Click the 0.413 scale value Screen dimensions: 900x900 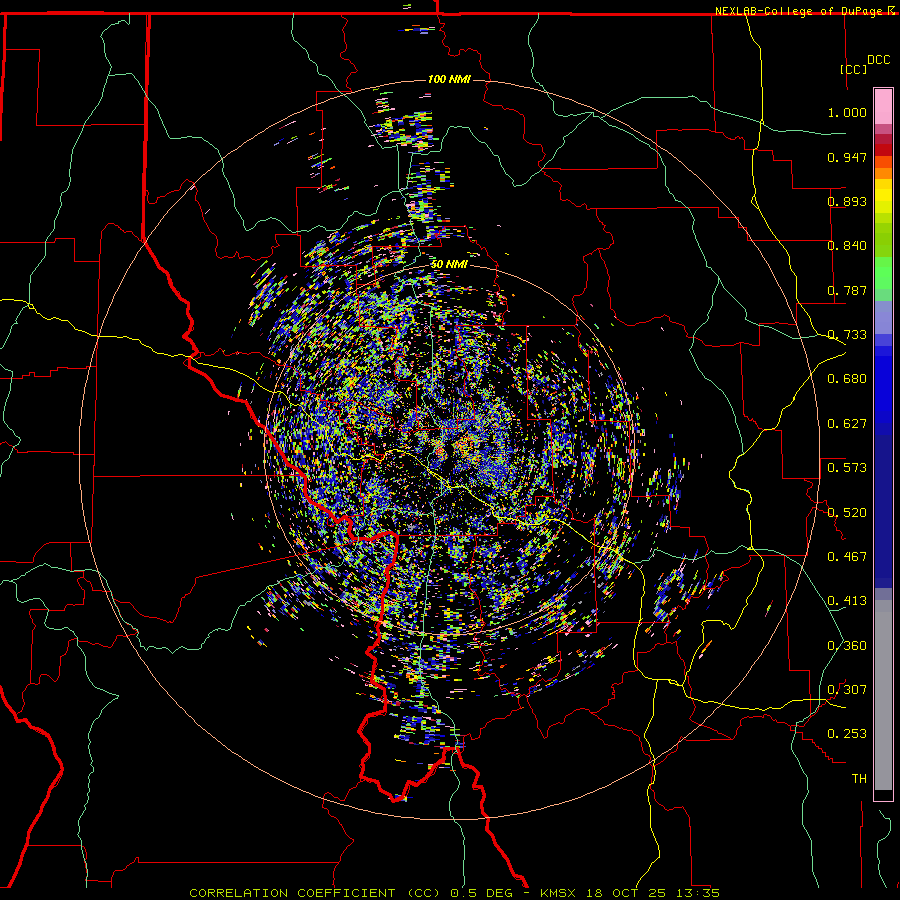pos(847,601)
